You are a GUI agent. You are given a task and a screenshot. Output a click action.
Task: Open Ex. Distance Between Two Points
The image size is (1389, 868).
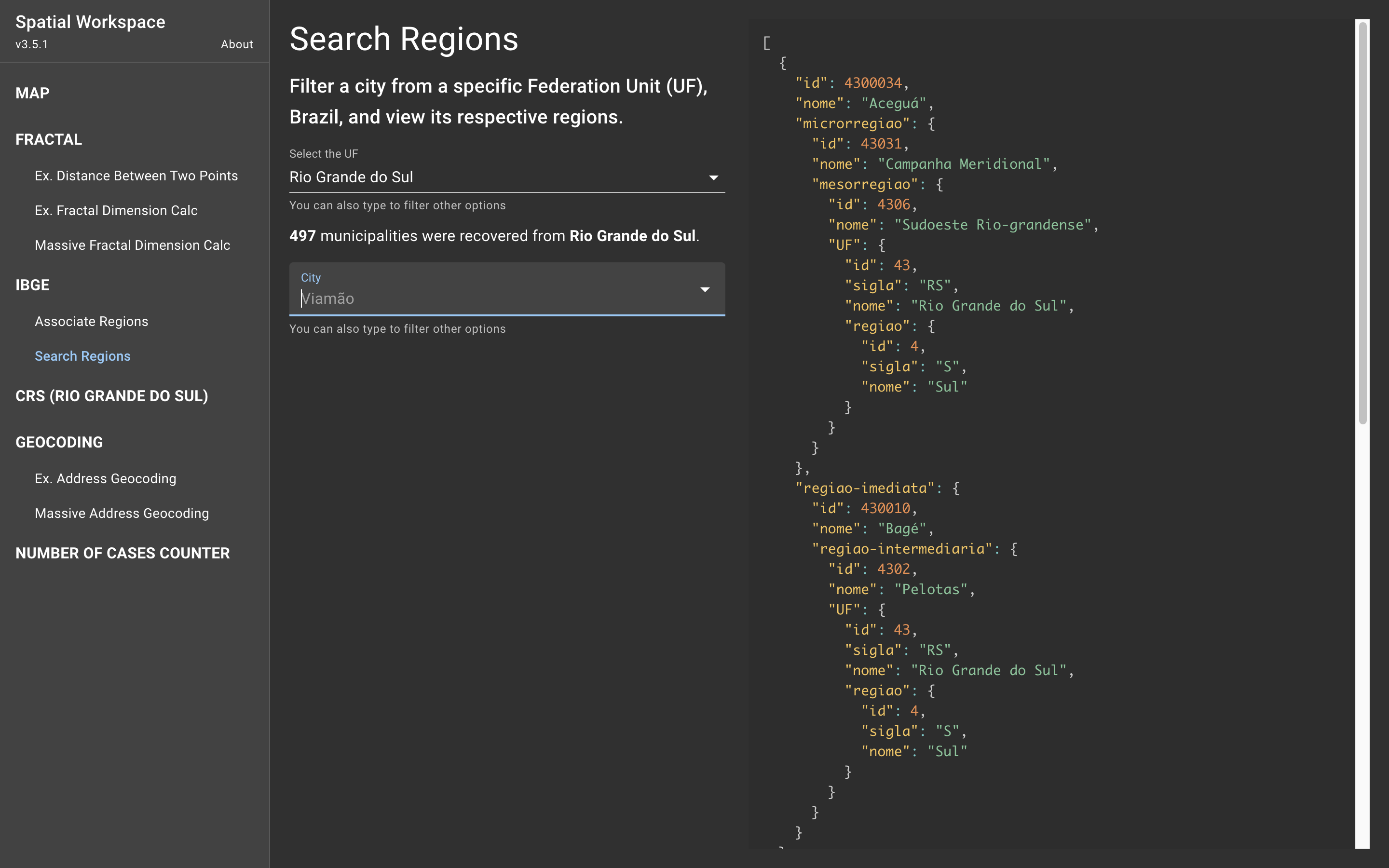[x=136, y=176]
